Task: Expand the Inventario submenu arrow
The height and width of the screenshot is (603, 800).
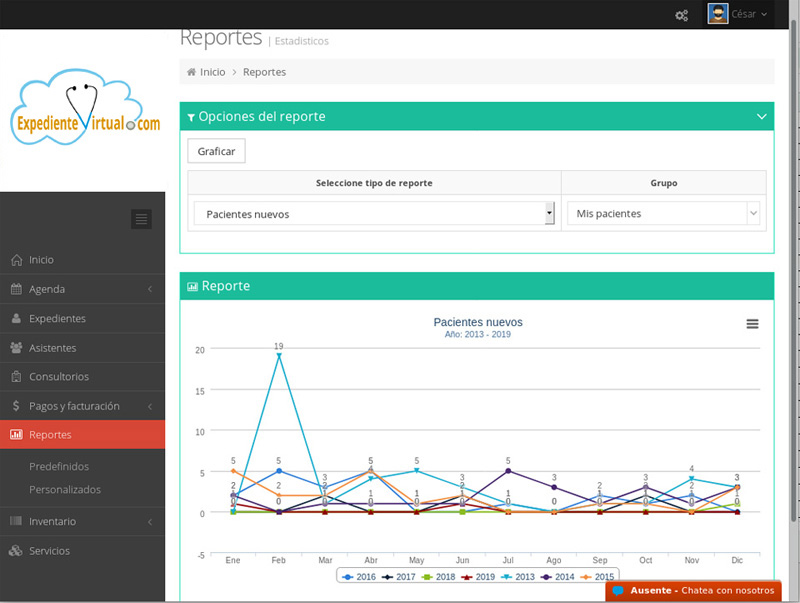Action: click(x=150, y=521)
